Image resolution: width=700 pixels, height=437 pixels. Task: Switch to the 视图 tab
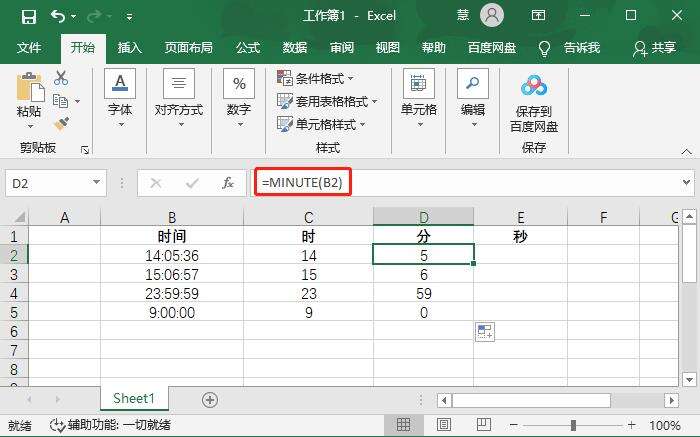pyautogui.click(x=388, y=47)
